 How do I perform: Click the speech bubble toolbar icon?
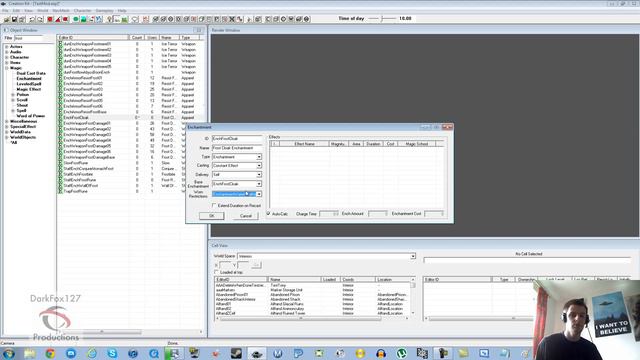coord(135,19)
